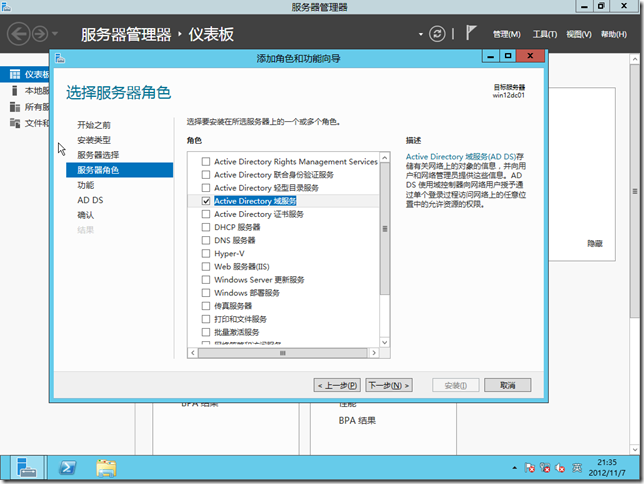Check Active Directory 证书服务 role
Viewport: 644px width, 484px height.
tap(206, 214)
